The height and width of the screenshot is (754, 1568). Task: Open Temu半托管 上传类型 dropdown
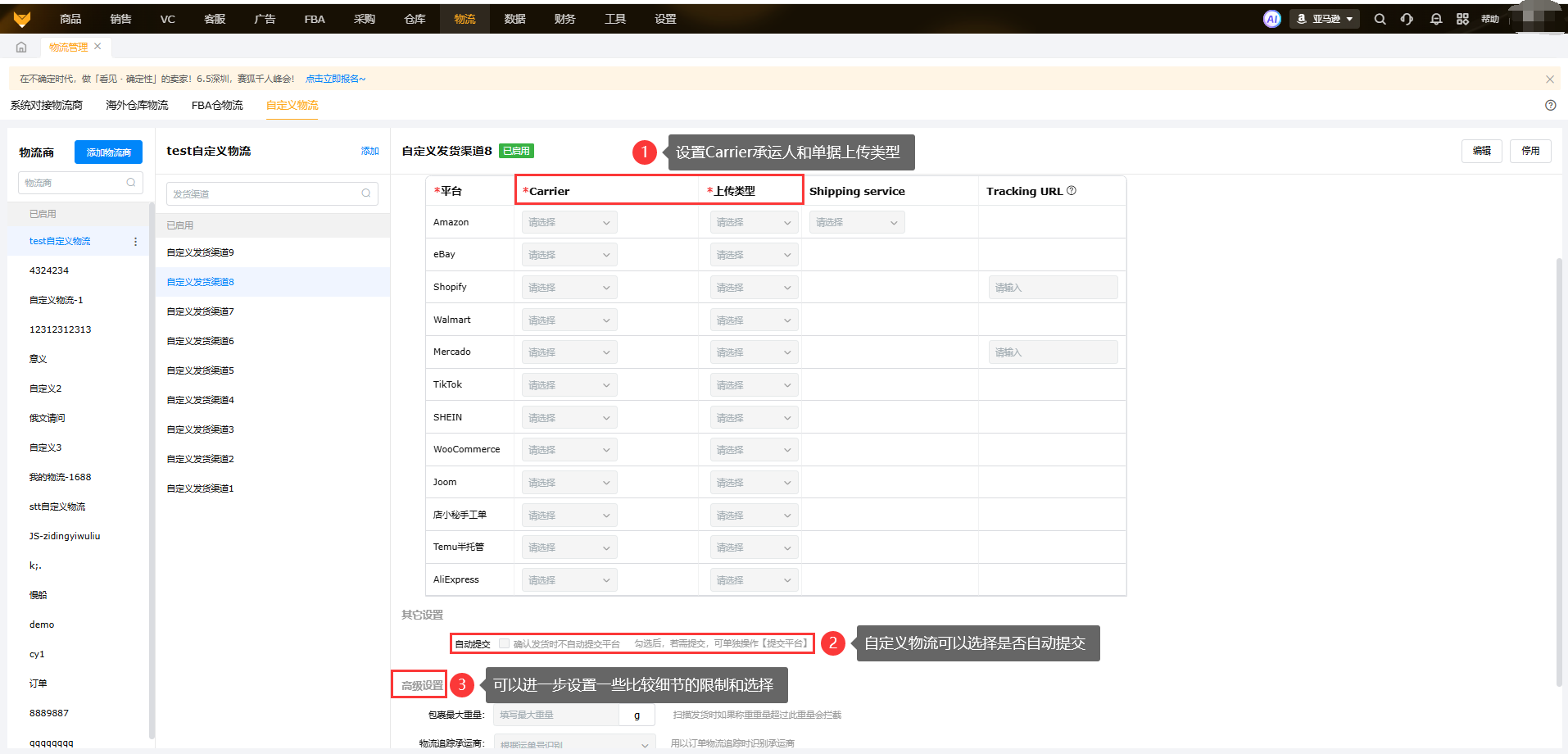[754, 547]
